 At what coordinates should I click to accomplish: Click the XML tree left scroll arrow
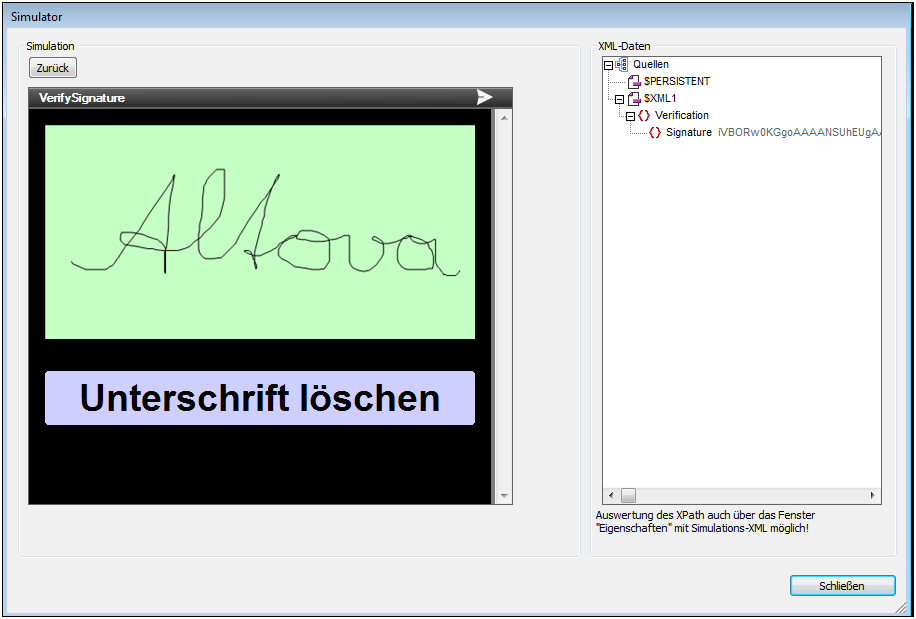click(x=610, y=495)
